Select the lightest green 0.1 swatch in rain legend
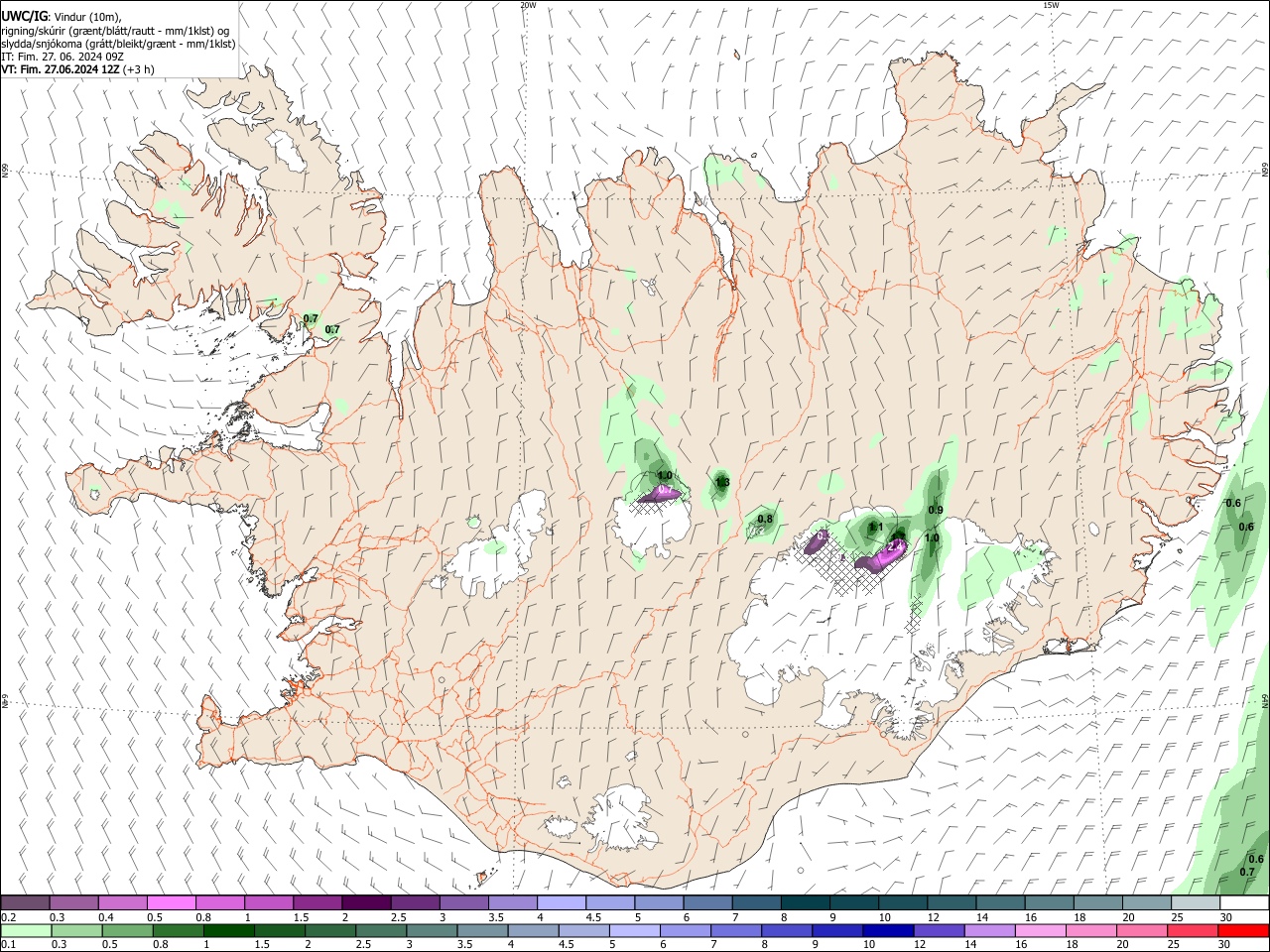 coord(25,930)
